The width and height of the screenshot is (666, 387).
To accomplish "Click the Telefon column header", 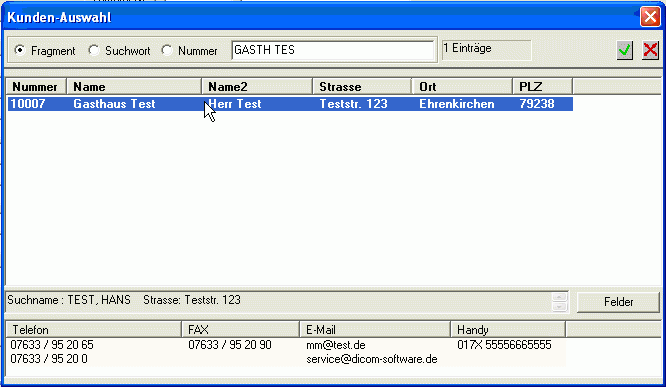I will coord(94,330).
